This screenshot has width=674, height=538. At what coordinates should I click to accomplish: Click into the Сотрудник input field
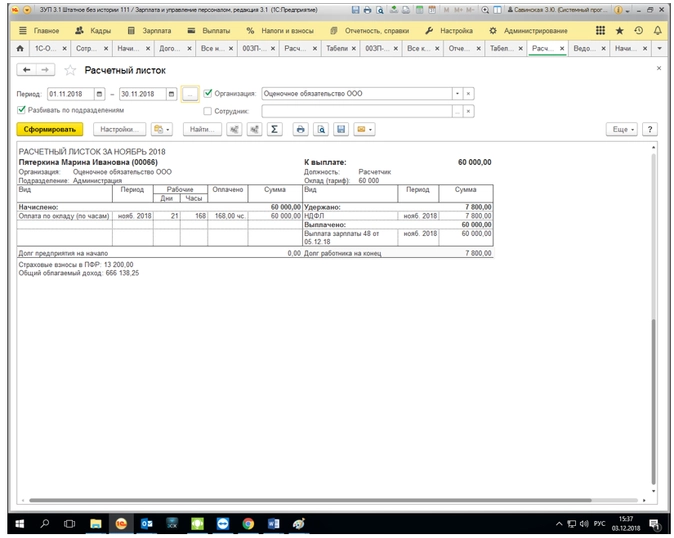point(357,112)
